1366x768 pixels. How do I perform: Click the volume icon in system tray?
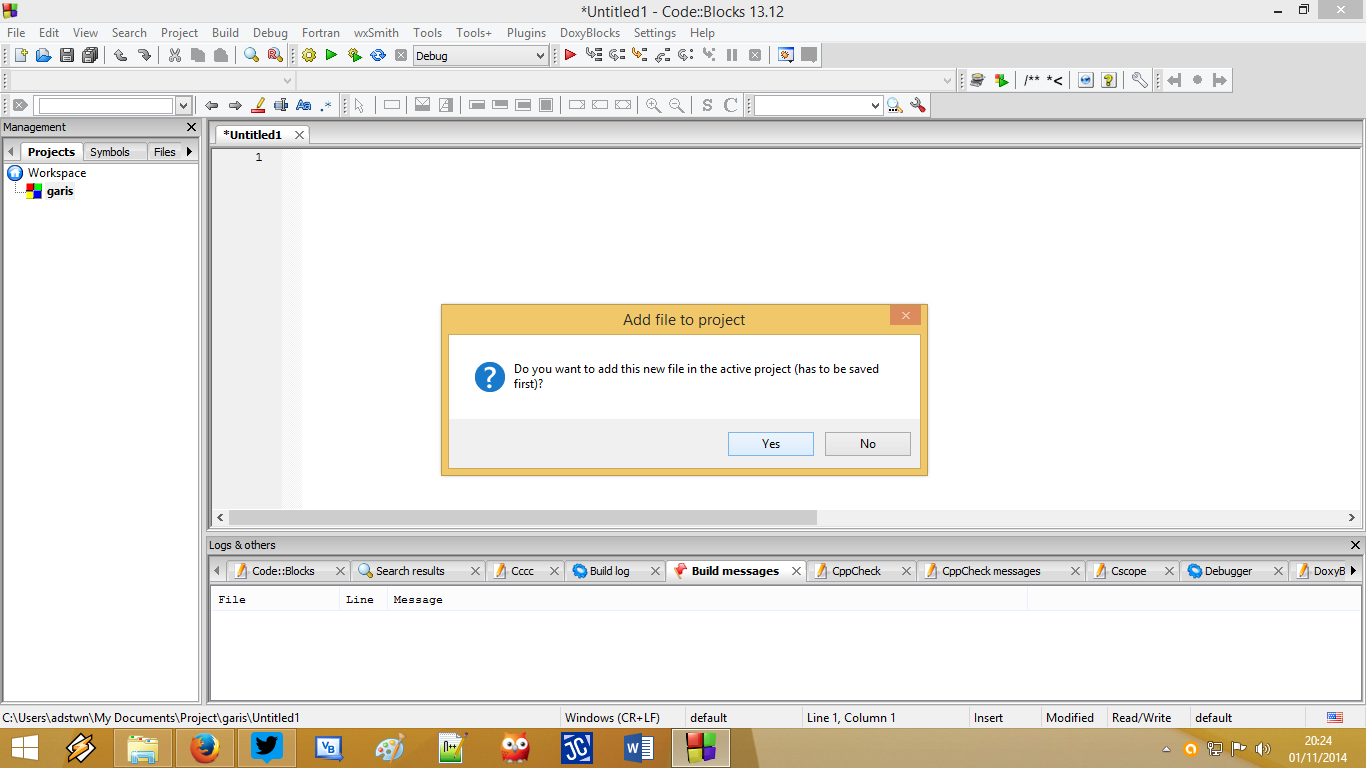[1262, 748]
